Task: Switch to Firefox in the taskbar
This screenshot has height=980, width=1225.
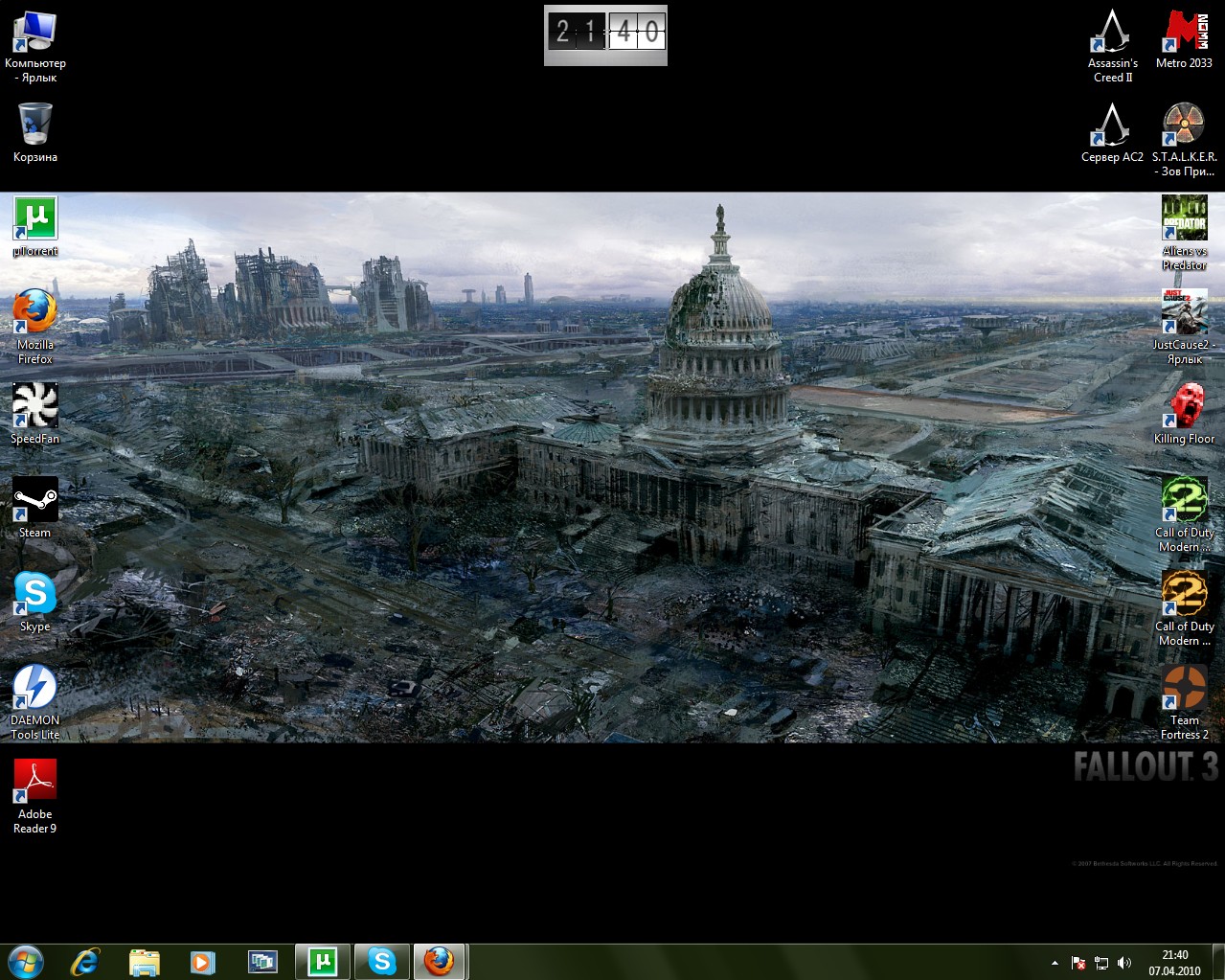Action: 440,962
